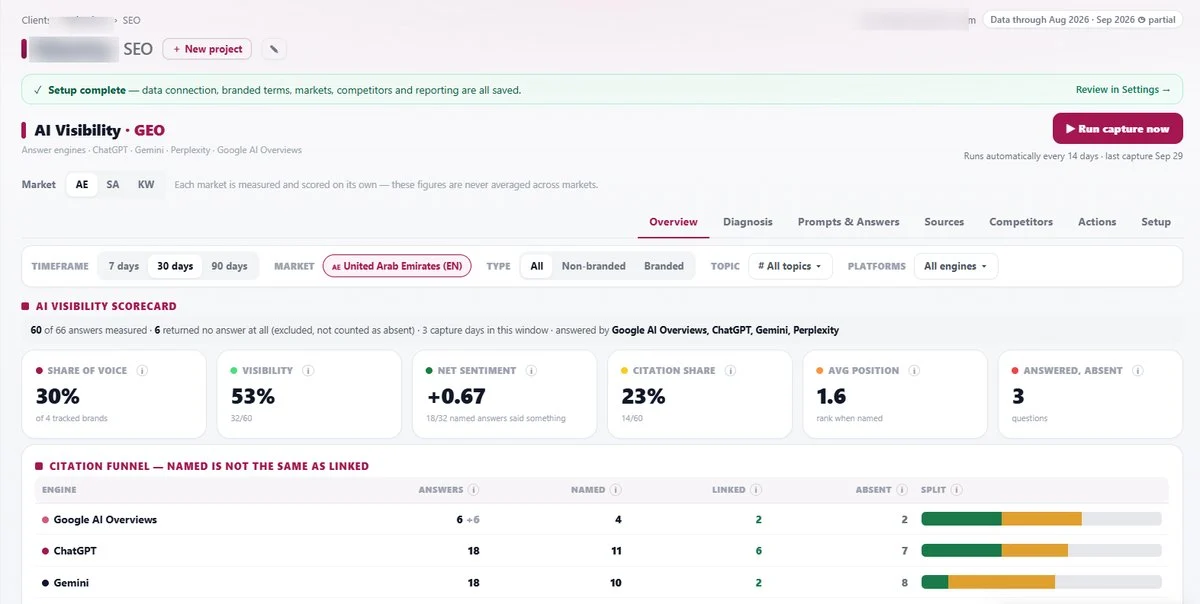
Task: Switch to Overview tab
Action: (673, 222)
